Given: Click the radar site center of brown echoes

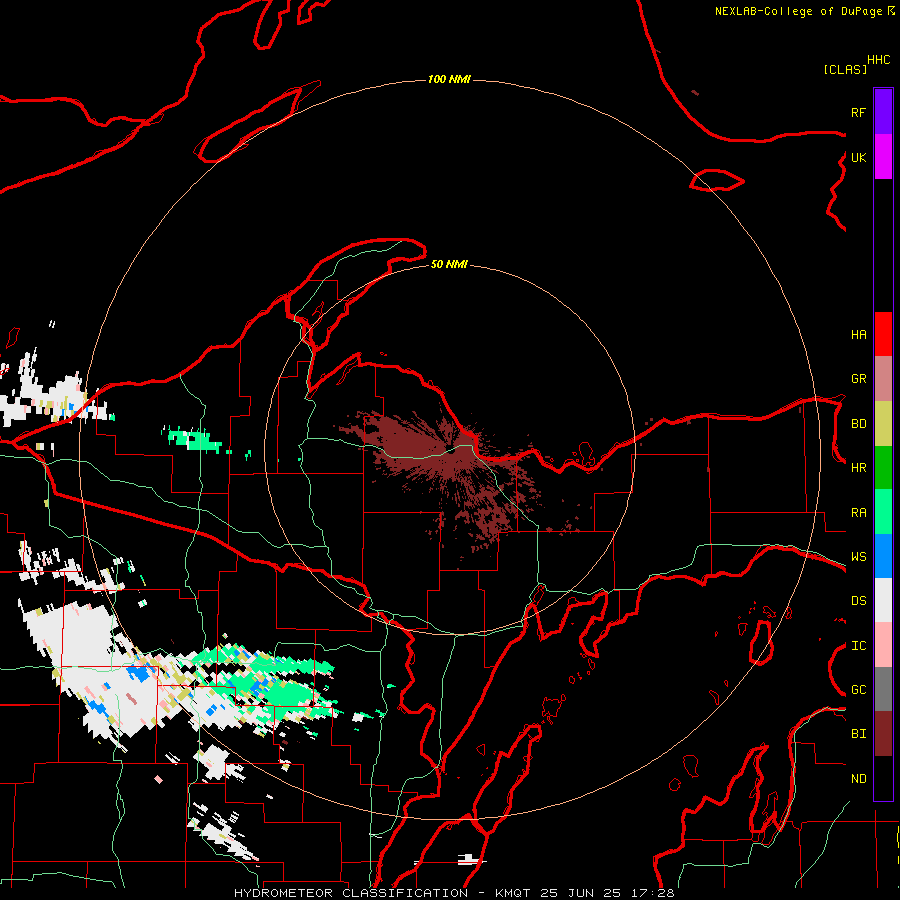Looking at the screenshot, I should coord(451,451).
